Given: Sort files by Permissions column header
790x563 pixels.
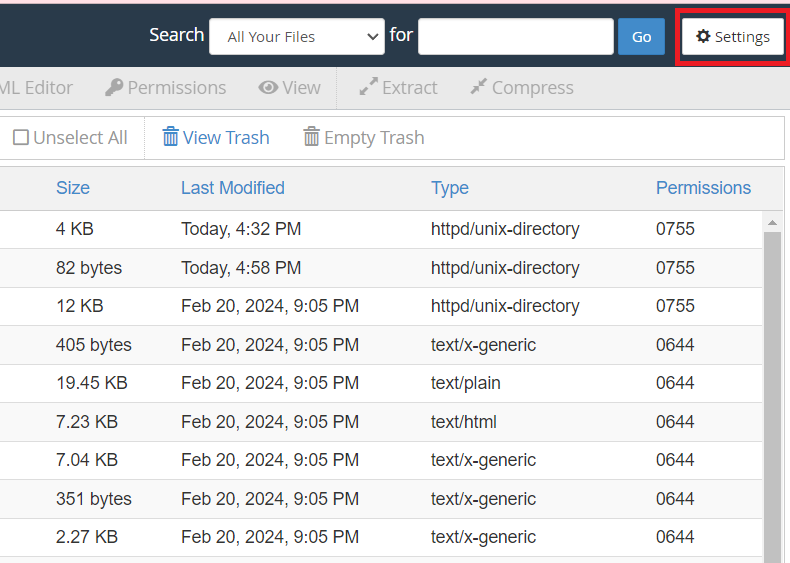Looking at the screenshot, I should pos(703,188).
